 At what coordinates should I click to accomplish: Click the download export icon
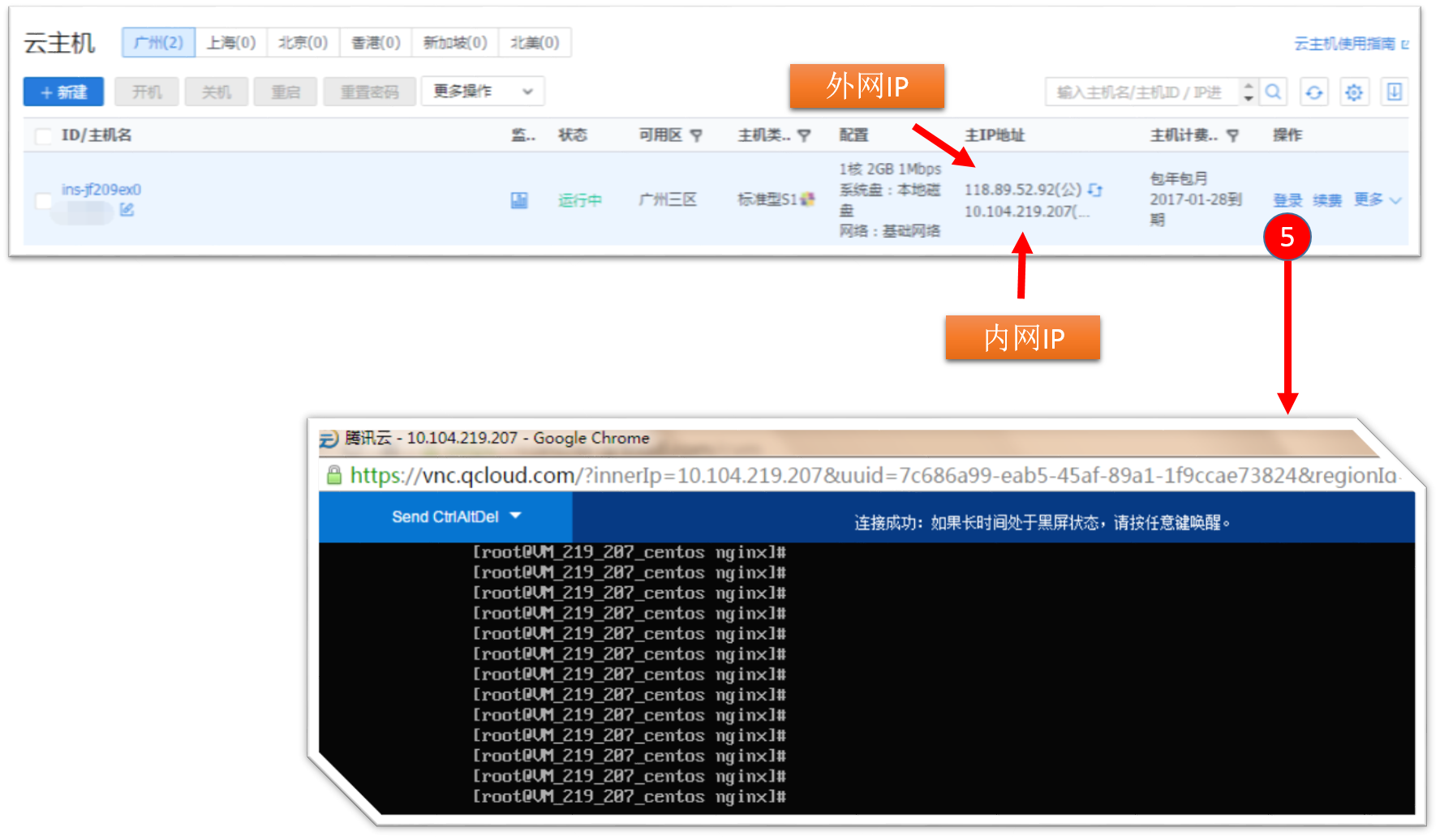1394,92
